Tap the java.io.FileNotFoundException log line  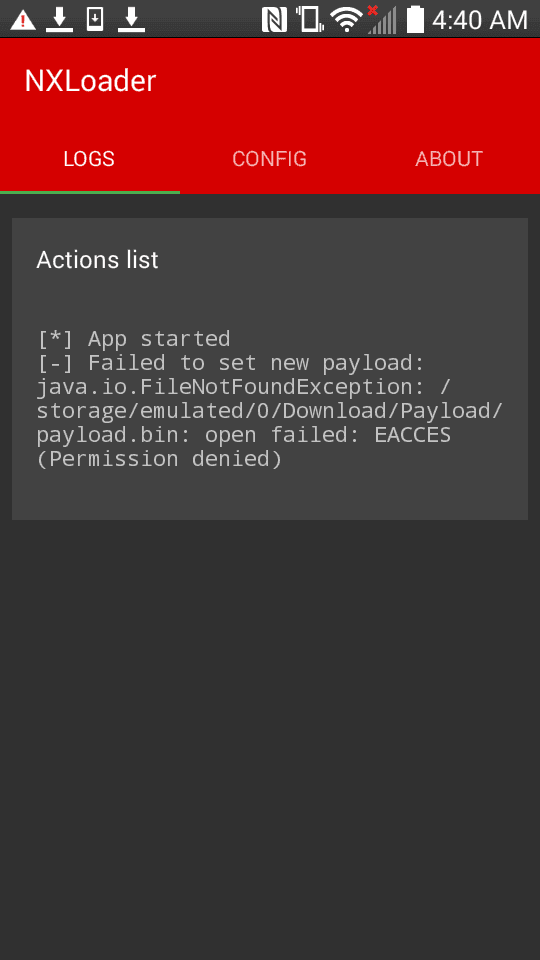coord(244,387)
